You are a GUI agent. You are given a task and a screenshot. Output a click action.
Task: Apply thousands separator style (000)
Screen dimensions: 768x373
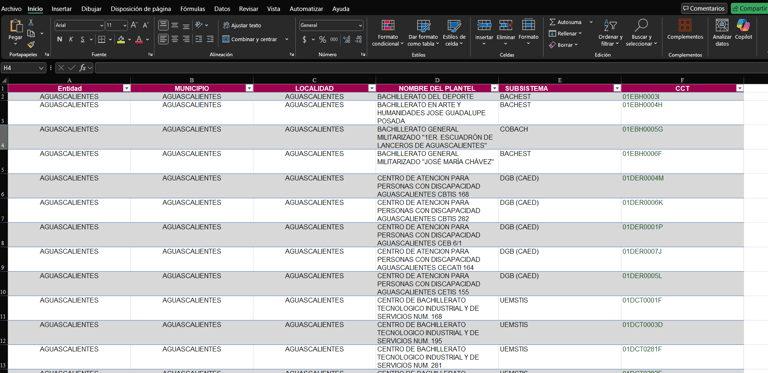[334, 39]
